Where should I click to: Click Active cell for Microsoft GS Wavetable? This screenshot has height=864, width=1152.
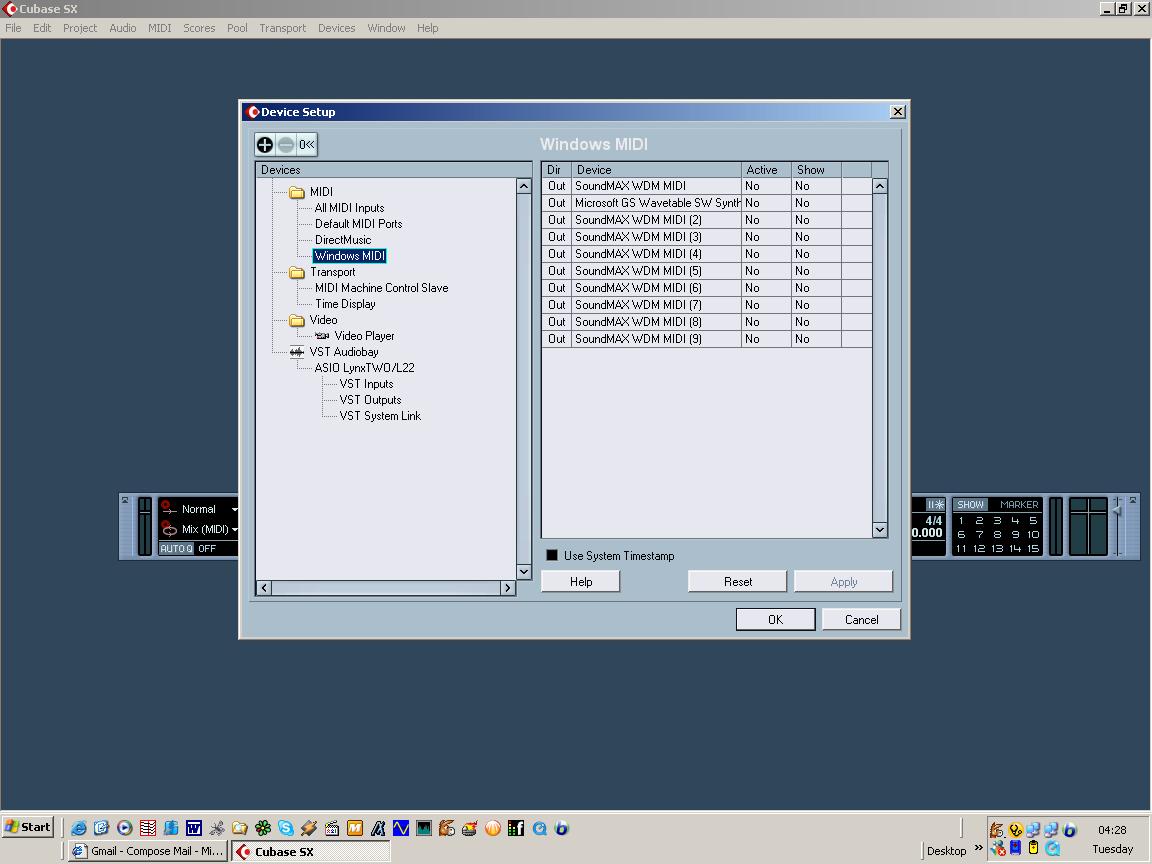766,203
